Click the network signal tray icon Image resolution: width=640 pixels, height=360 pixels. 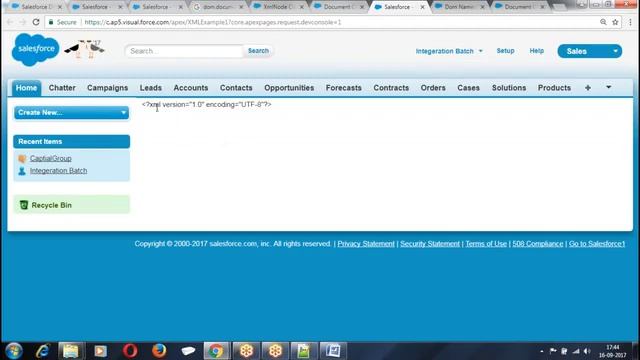pos(576,351)
